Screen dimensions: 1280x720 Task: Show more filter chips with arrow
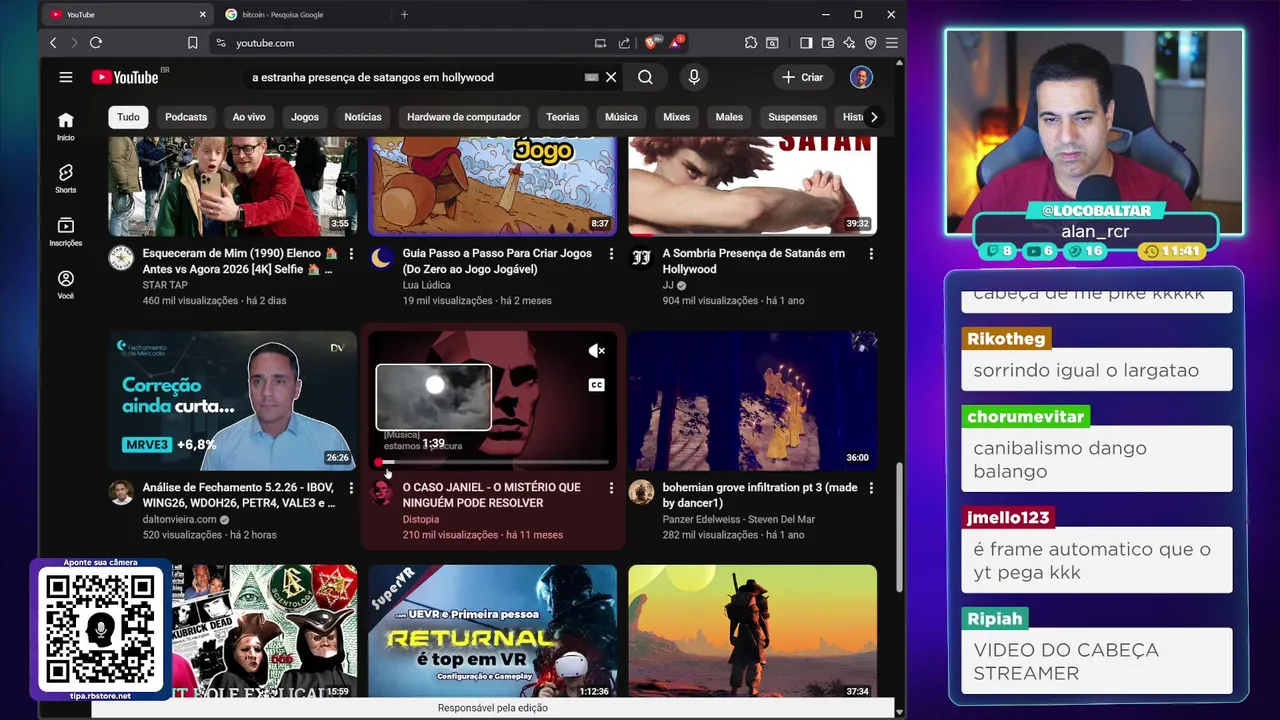tap(874, 117)
